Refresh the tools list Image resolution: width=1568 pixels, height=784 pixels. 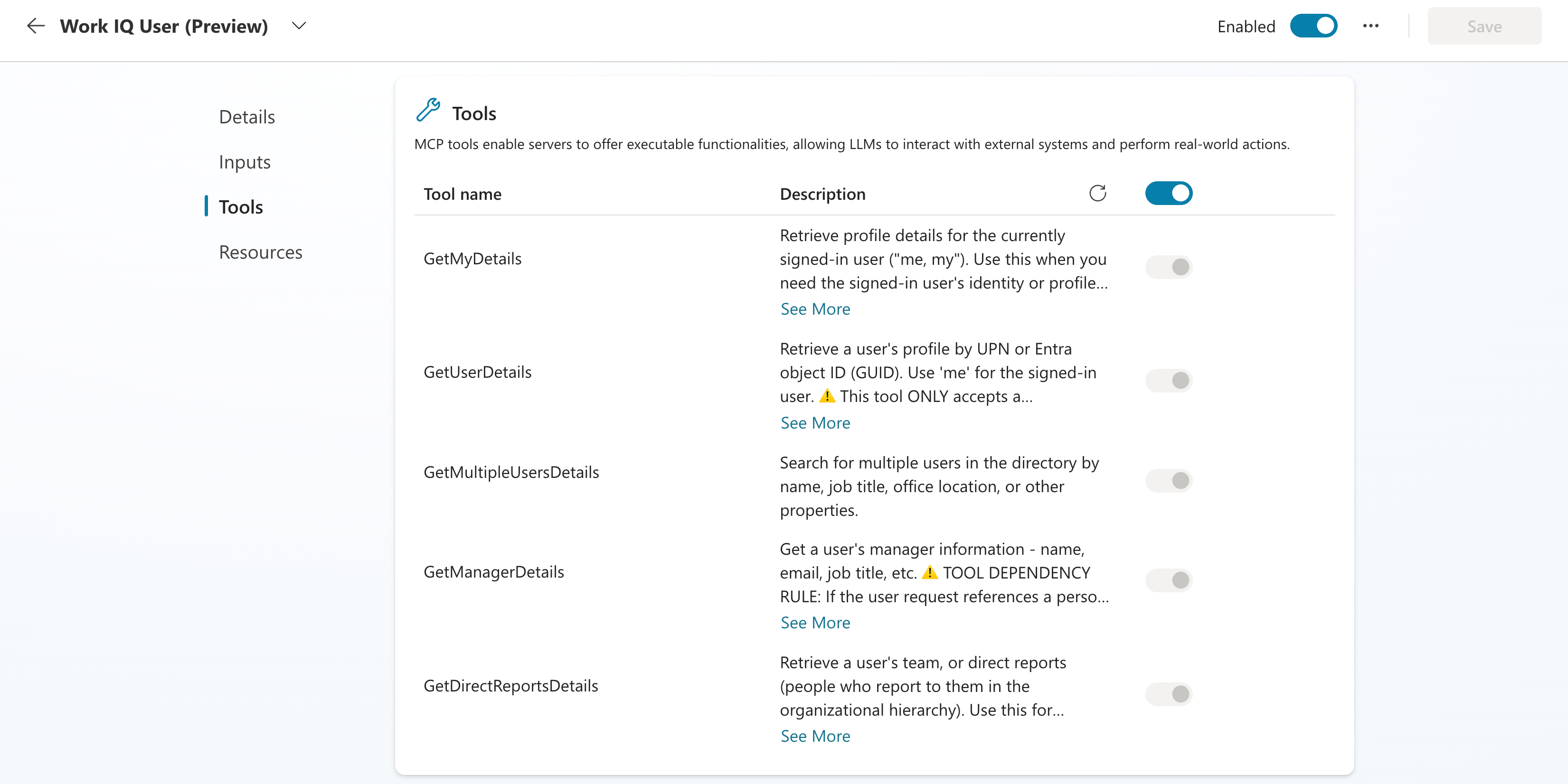(1097, 194)
